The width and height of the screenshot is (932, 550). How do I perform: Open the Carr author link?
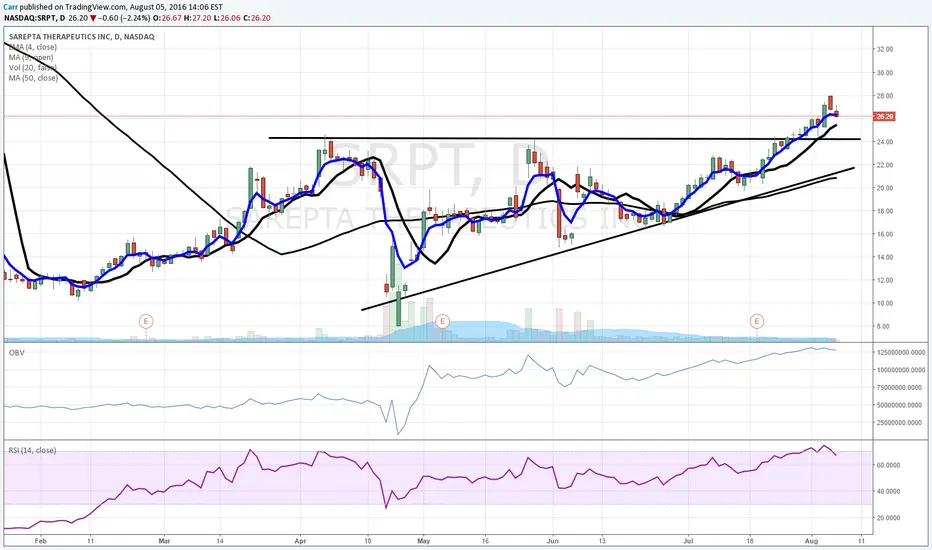(x=8, y=7)
